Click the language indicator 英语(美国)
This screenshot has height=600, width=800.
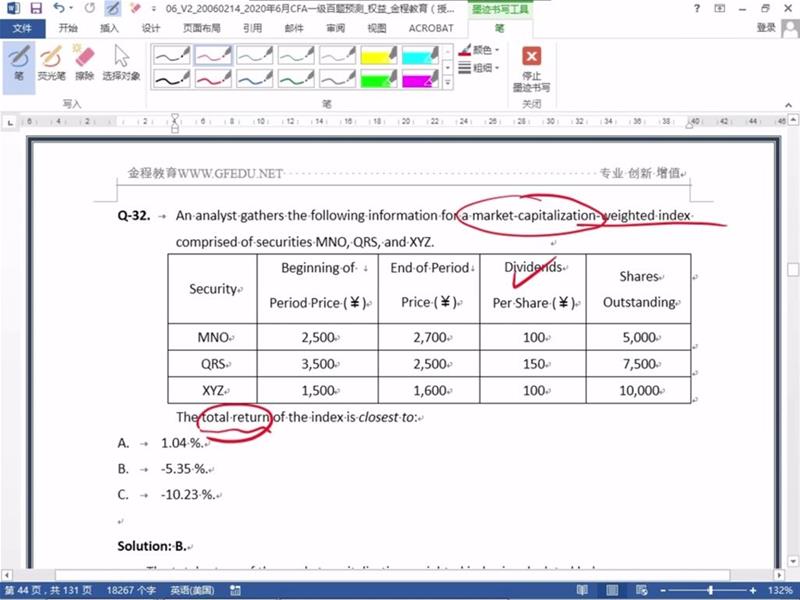[x=192, y=590]
